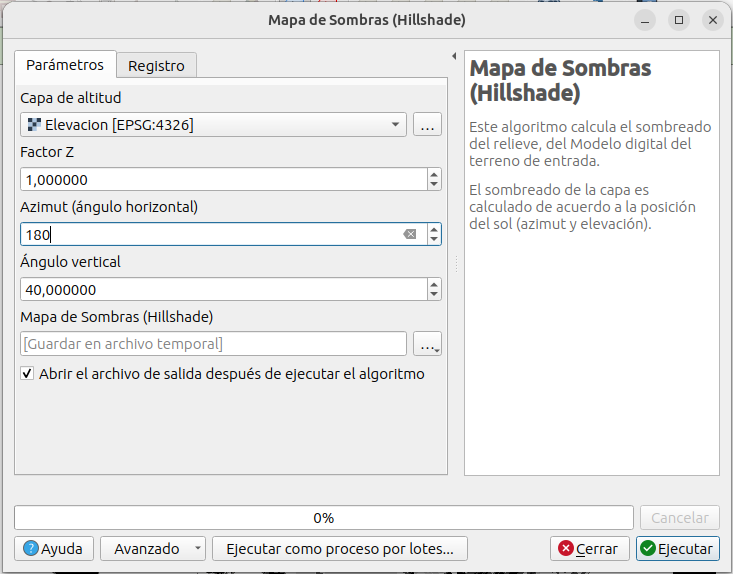Open help with the Ayuda button
This screenshot has width=733, height=574.
(53, 549)
